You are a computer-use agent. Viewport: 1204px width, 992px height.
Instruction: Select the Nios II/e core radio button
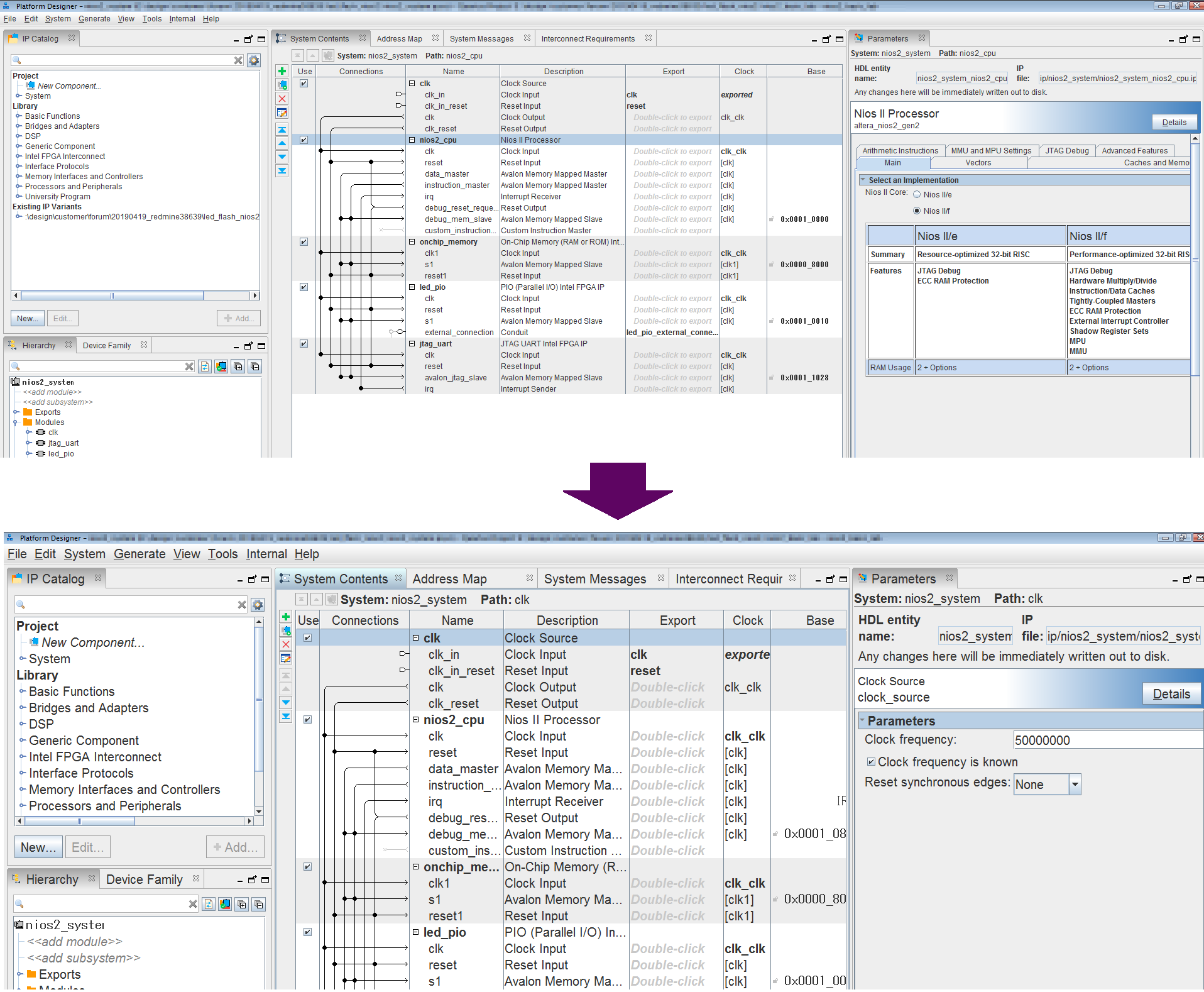(917, 195)
